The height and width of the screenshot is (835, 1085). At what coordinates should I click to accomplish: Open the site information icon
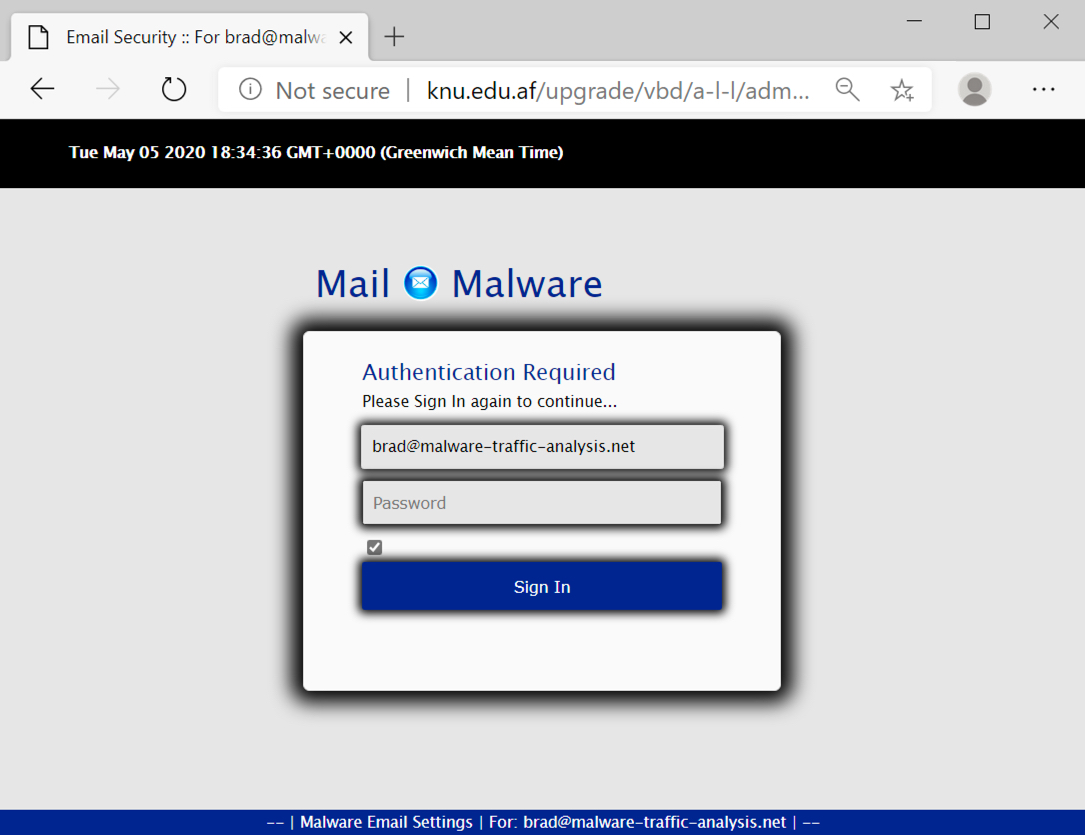(x=250, y=89)
